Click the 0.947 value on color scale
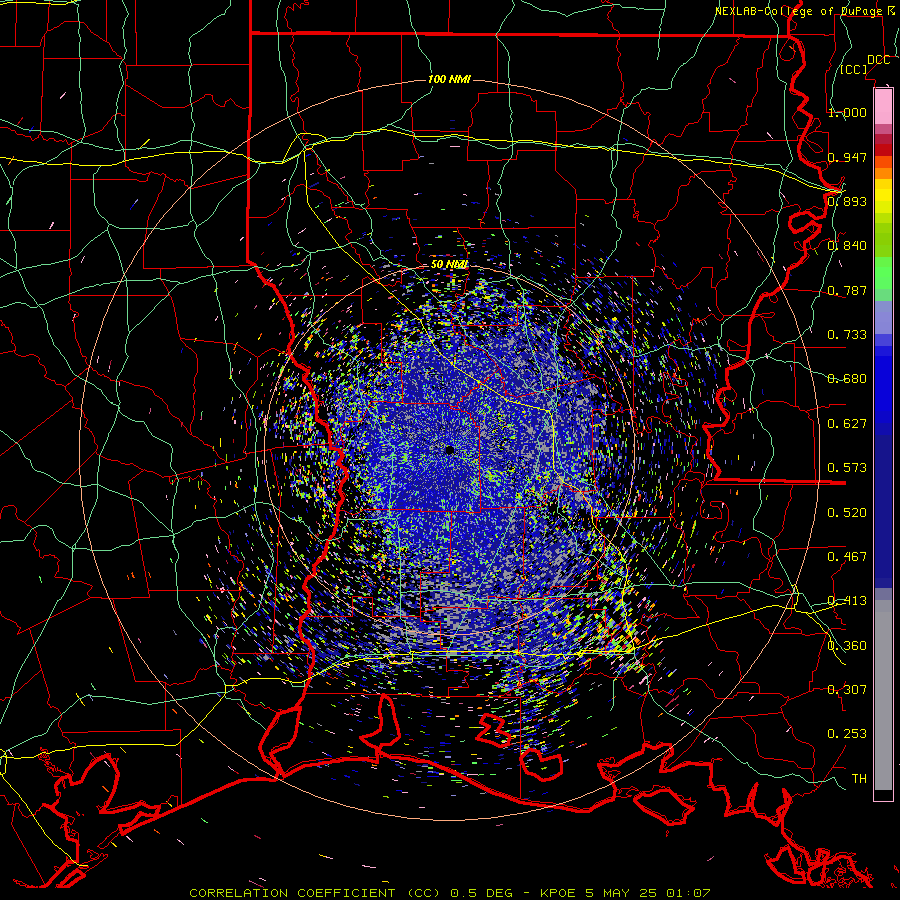Image resolution: width=900 pixels, height=900 pixels. tap(847, 157)
